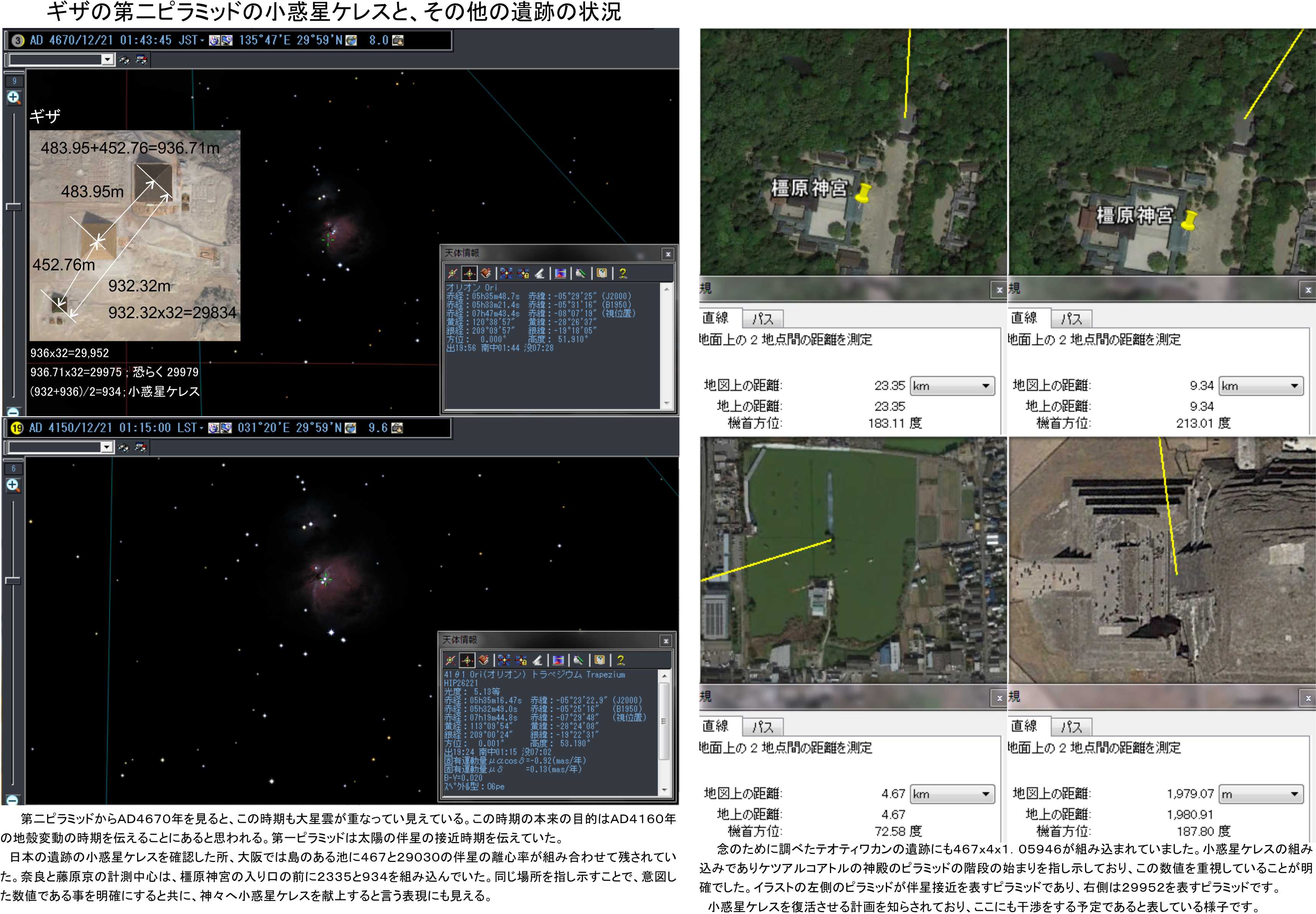Click the scrollbar down arrow in lower 天体情報 panel
Viewport: 1316px width, 914px height.
pos(664,790)
